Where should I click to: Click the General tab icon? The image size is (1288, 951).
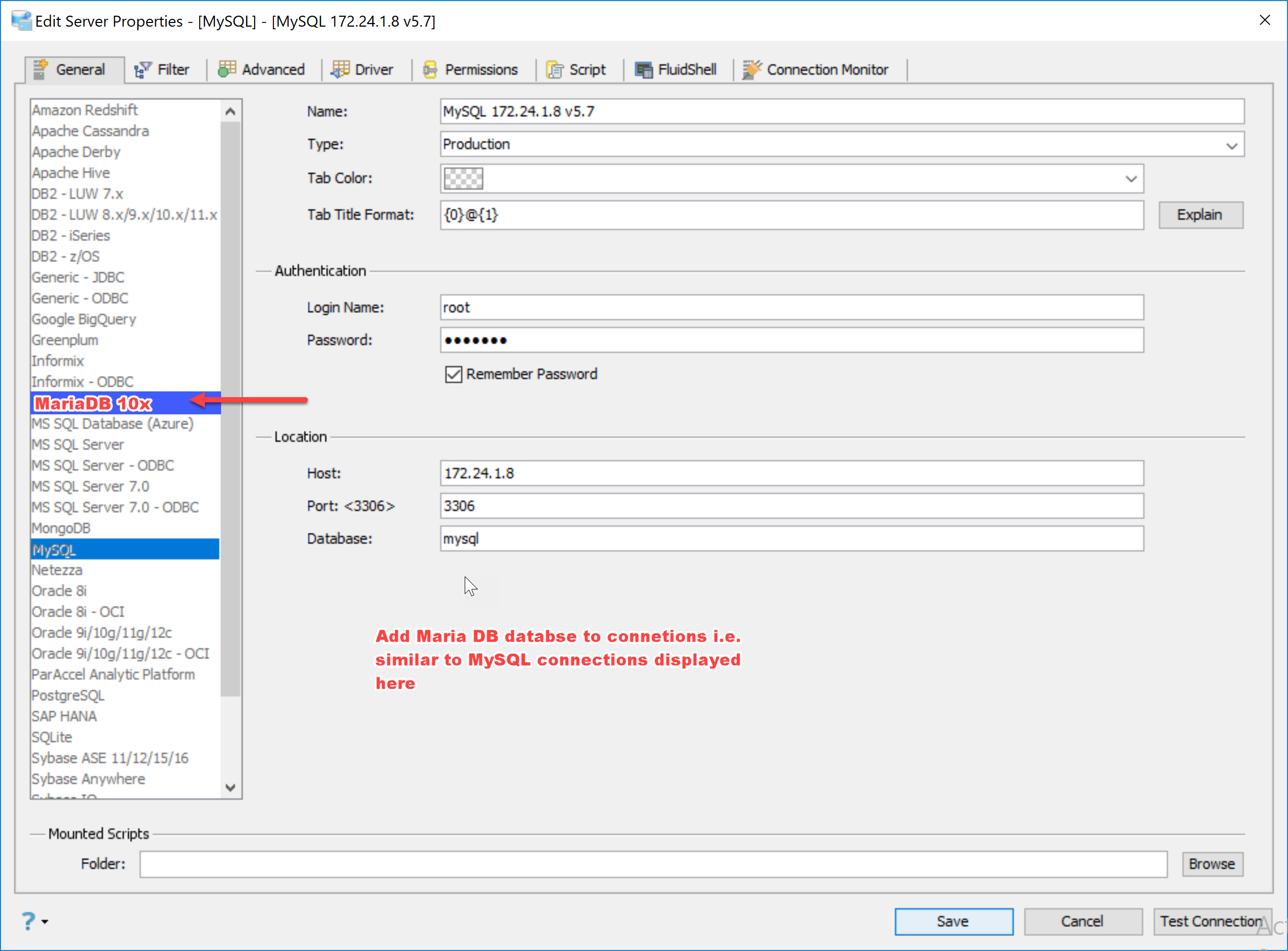[x=40, y=69]
